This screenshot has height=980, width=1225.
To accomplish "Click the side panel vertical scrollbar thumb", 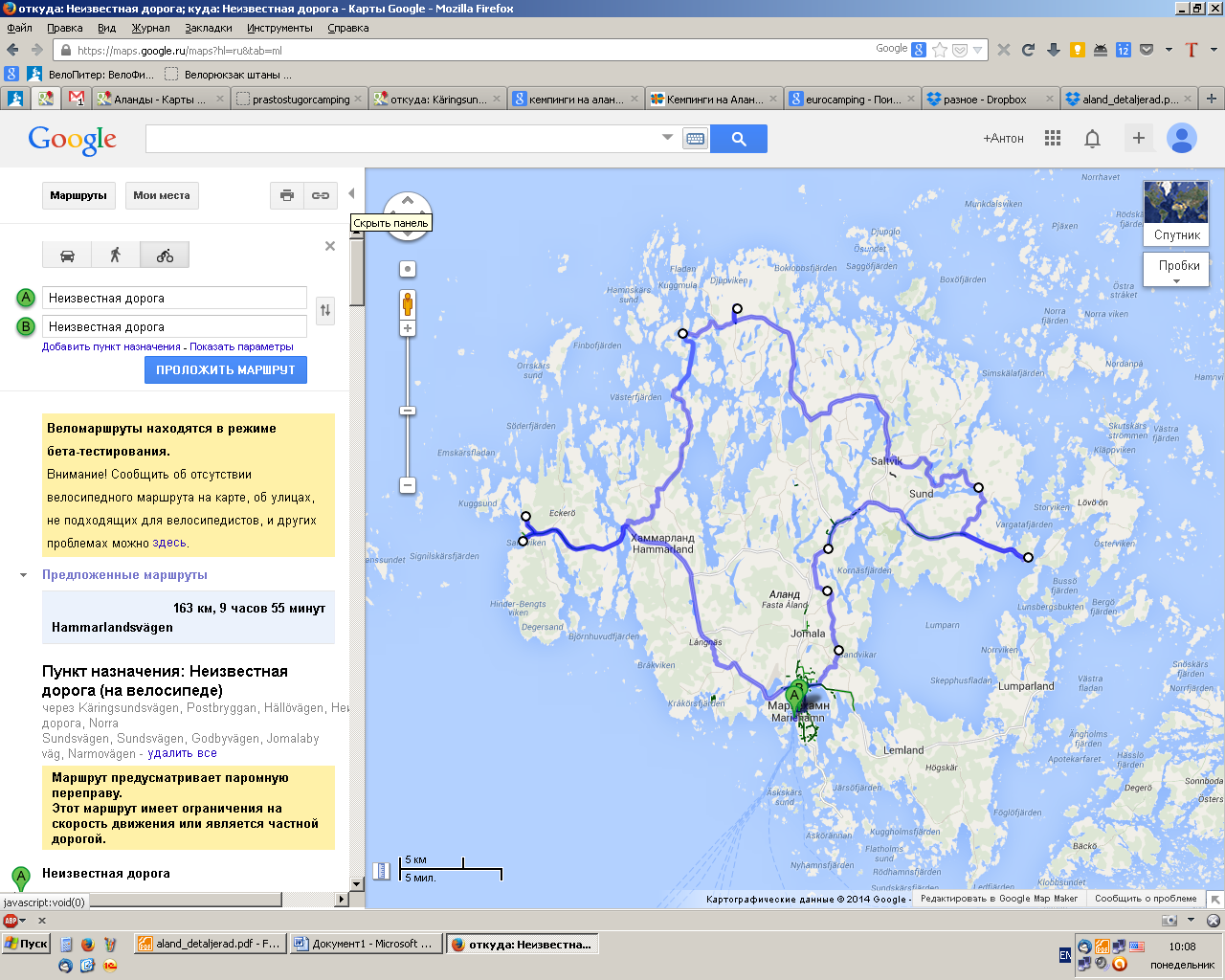I will 357,271.
